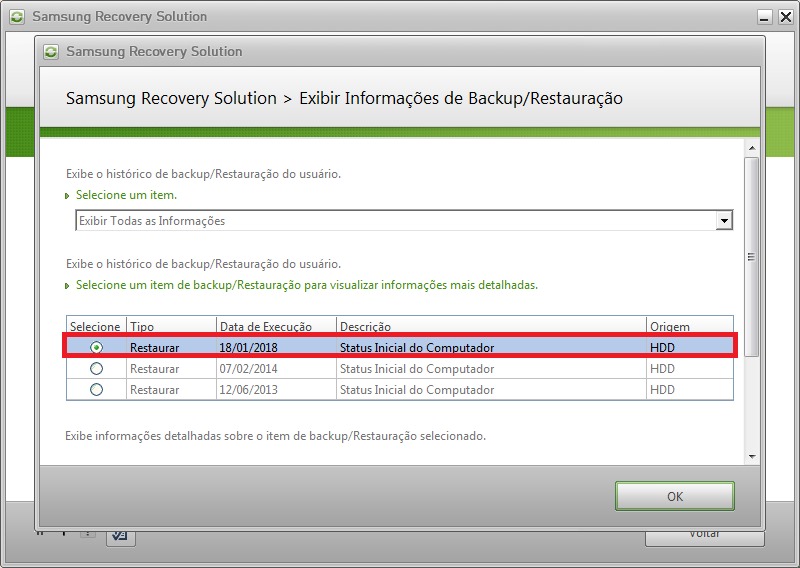Screen dimensions: 800x568
Task: Click the Voltar button behind the dialog
Action: click(x=705, y=537)
